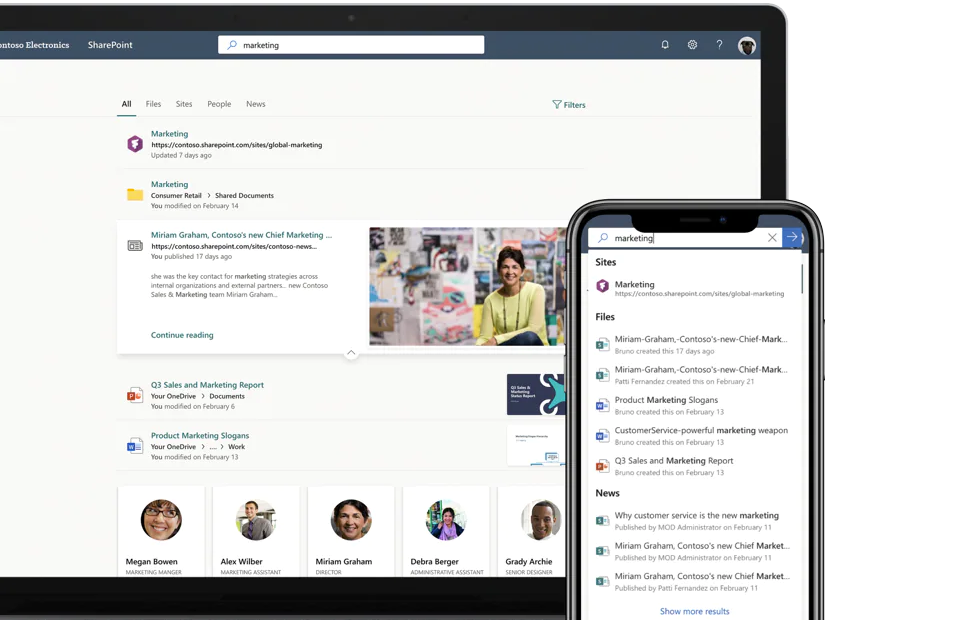
Task: Open the SharePoint settings gear
Action: [x=691, y=45]
